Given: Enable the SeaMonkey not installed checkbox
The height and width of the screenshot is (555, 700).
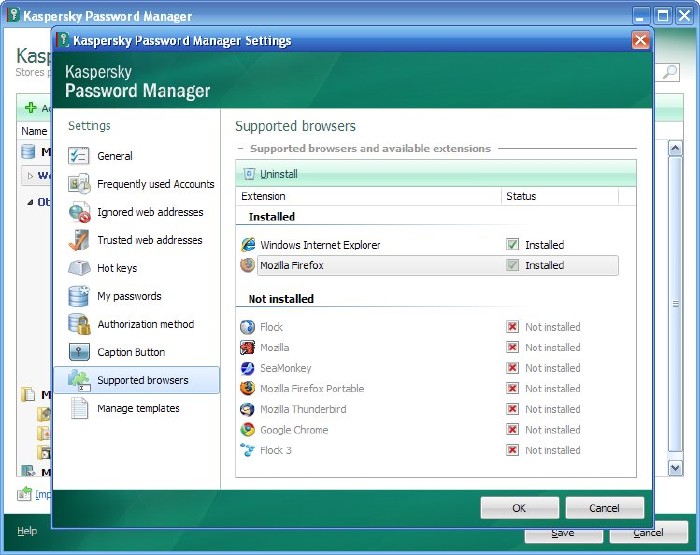Looking at the screenshot, I should [x=512, y=368].
